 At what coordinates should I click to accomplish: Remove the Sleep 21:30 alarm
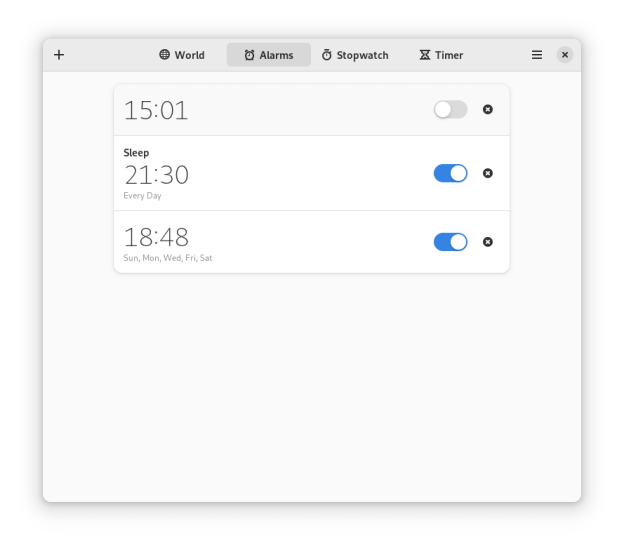pyautogui.click(x=488, y=173)
